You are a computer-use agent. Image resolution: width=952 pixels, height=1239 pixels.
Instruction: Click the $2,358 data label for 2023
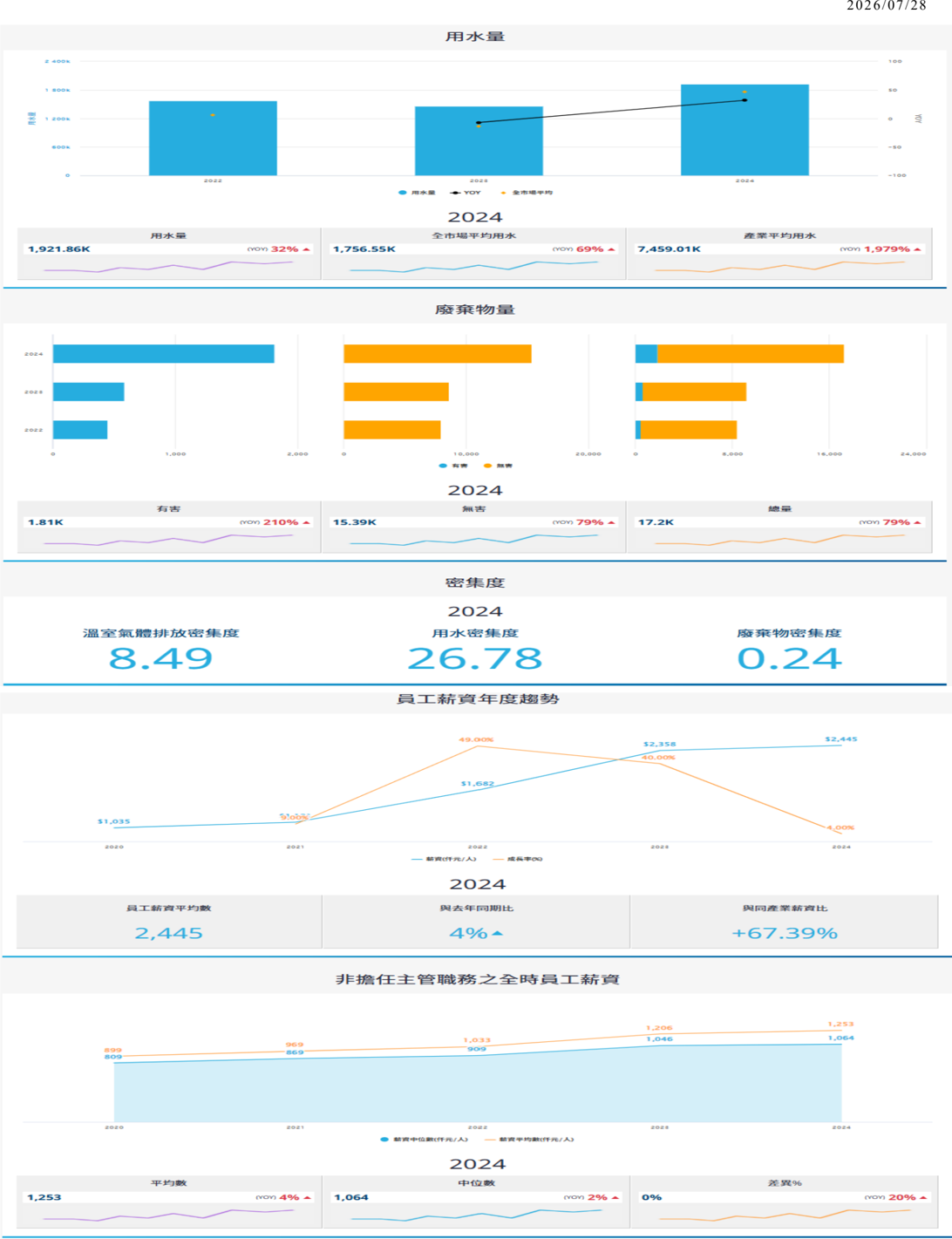click(659, 745)
